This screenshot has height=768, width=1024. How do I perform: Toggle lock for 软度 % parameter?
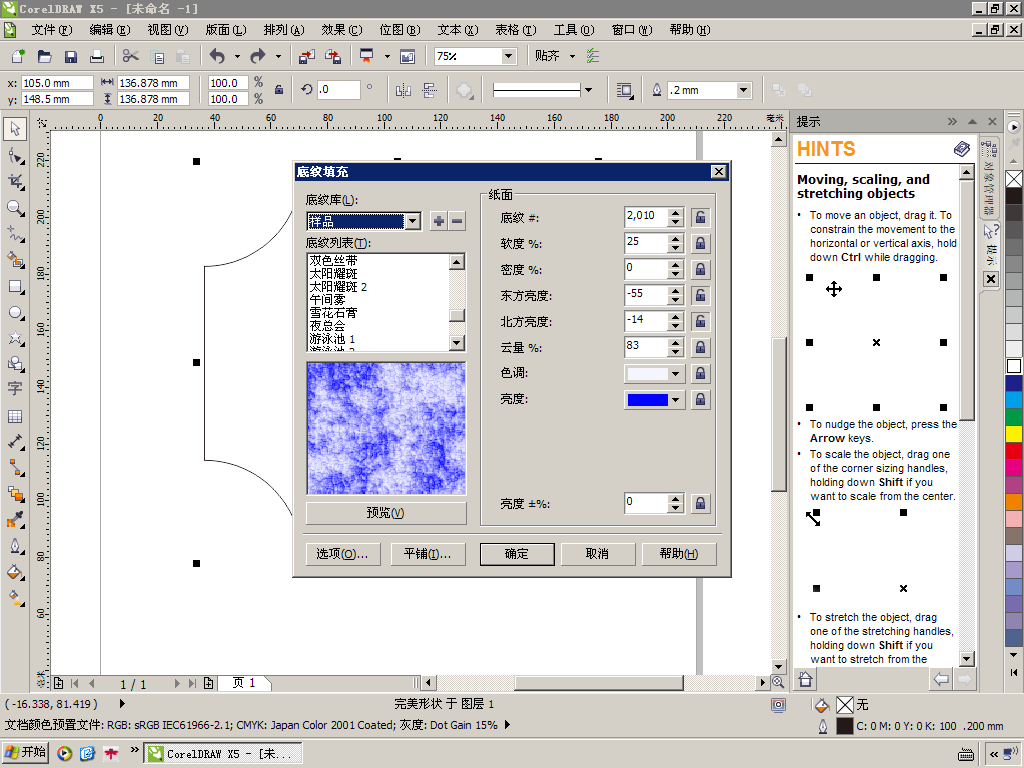pyautogui.click(x=700, y=243)
